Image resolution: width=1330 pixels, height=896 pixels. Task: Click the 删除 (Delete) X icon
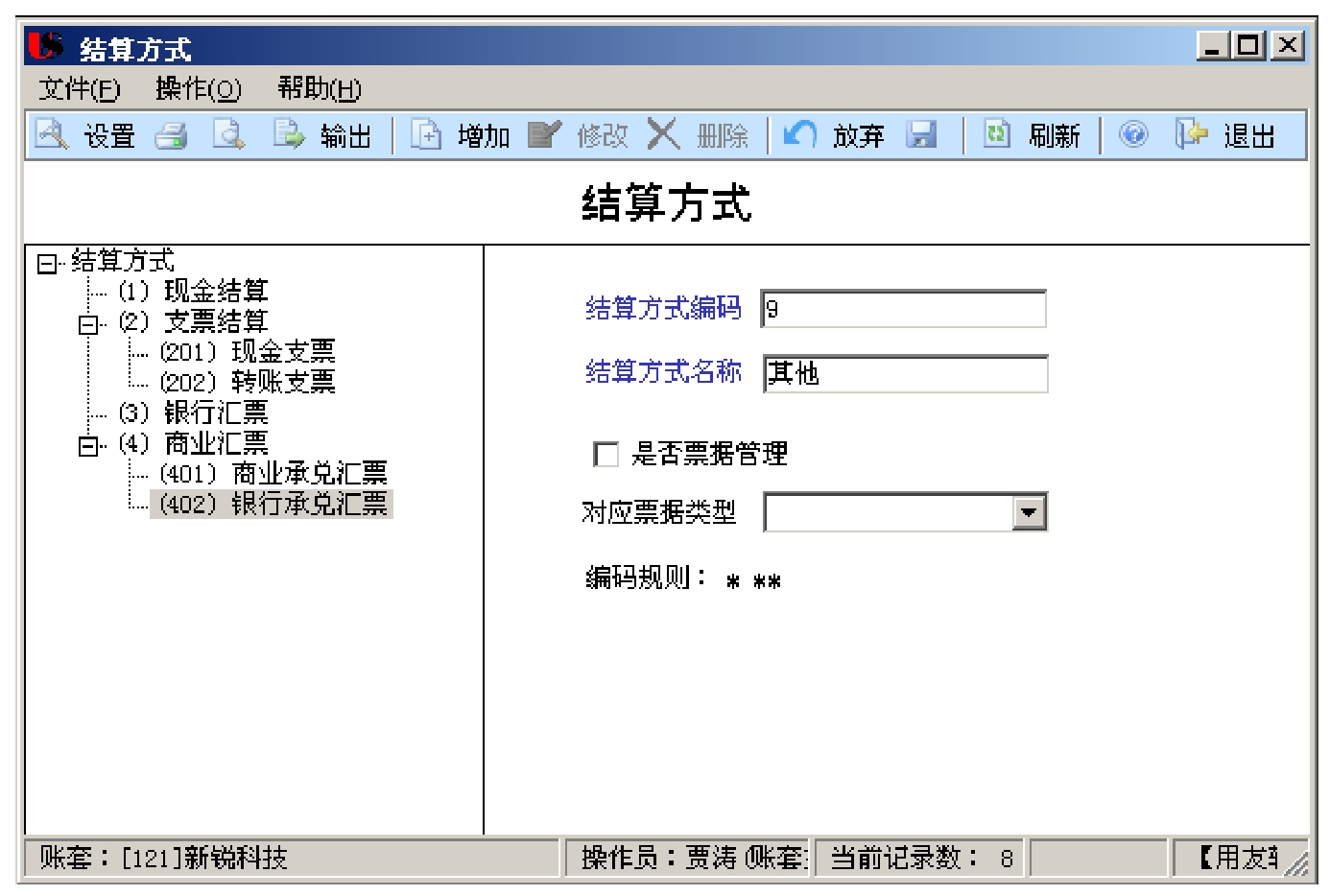(x=663, y=135)
